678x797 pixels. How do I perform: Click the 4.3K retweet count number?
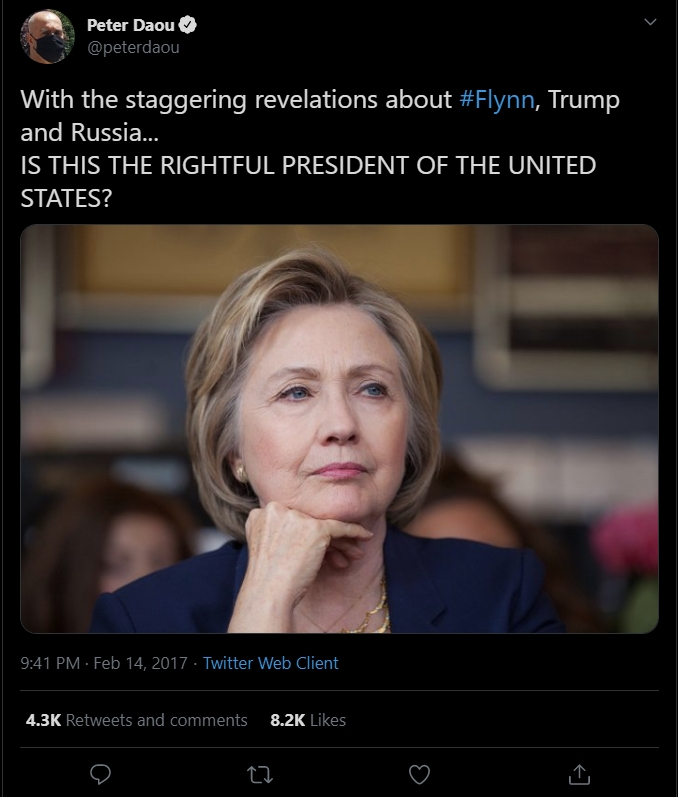coord(43,720)
